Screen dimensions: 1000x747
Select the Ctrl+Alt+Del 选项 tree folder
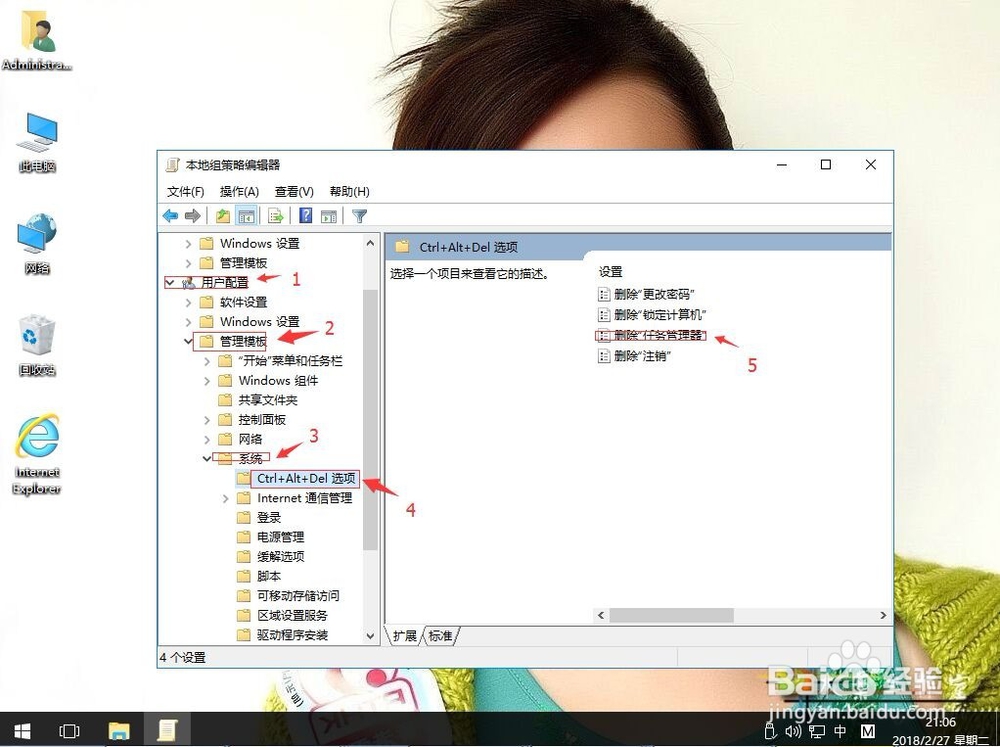tap(297, 478)
